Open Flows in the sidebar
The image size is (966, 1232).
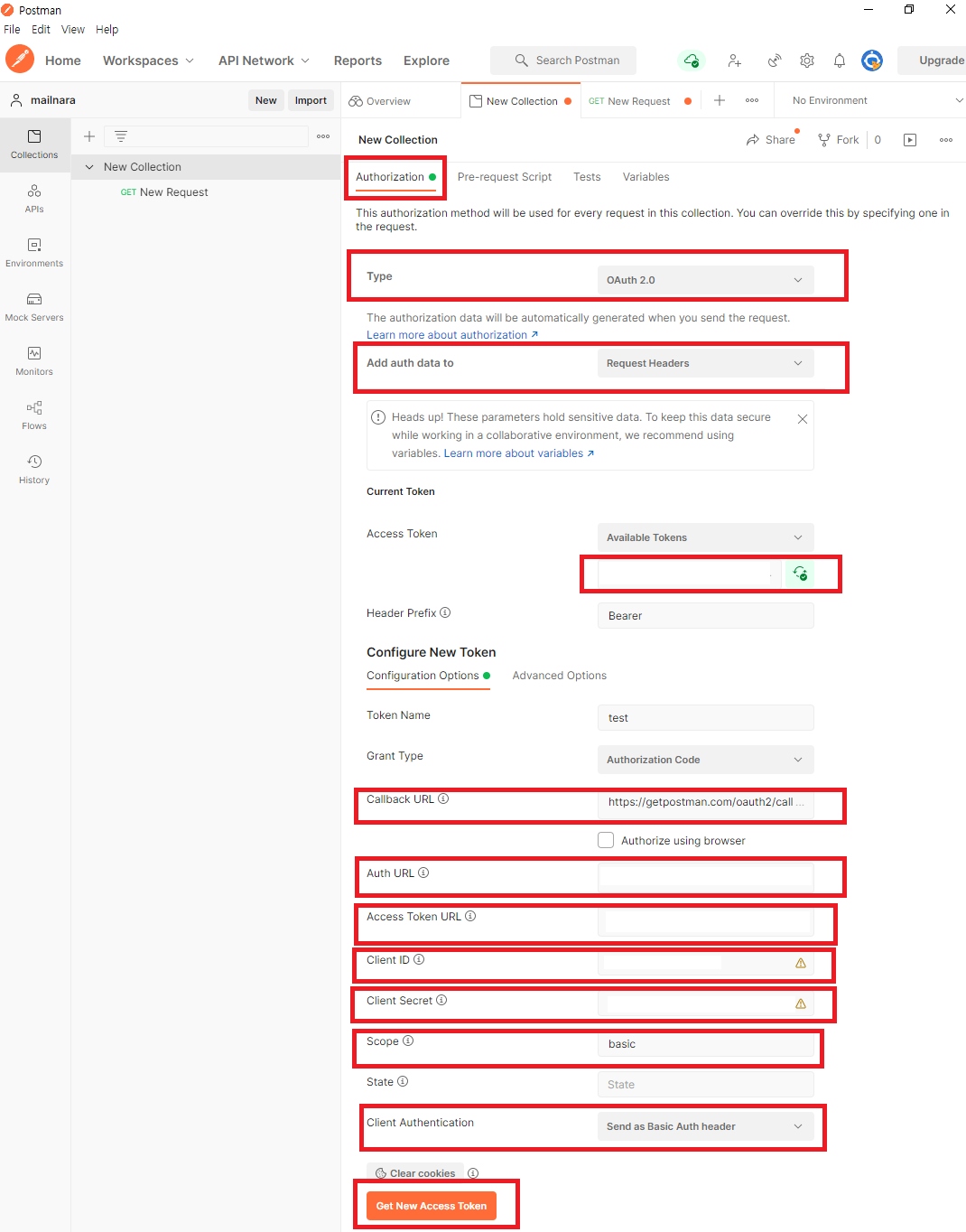(34, 415)
